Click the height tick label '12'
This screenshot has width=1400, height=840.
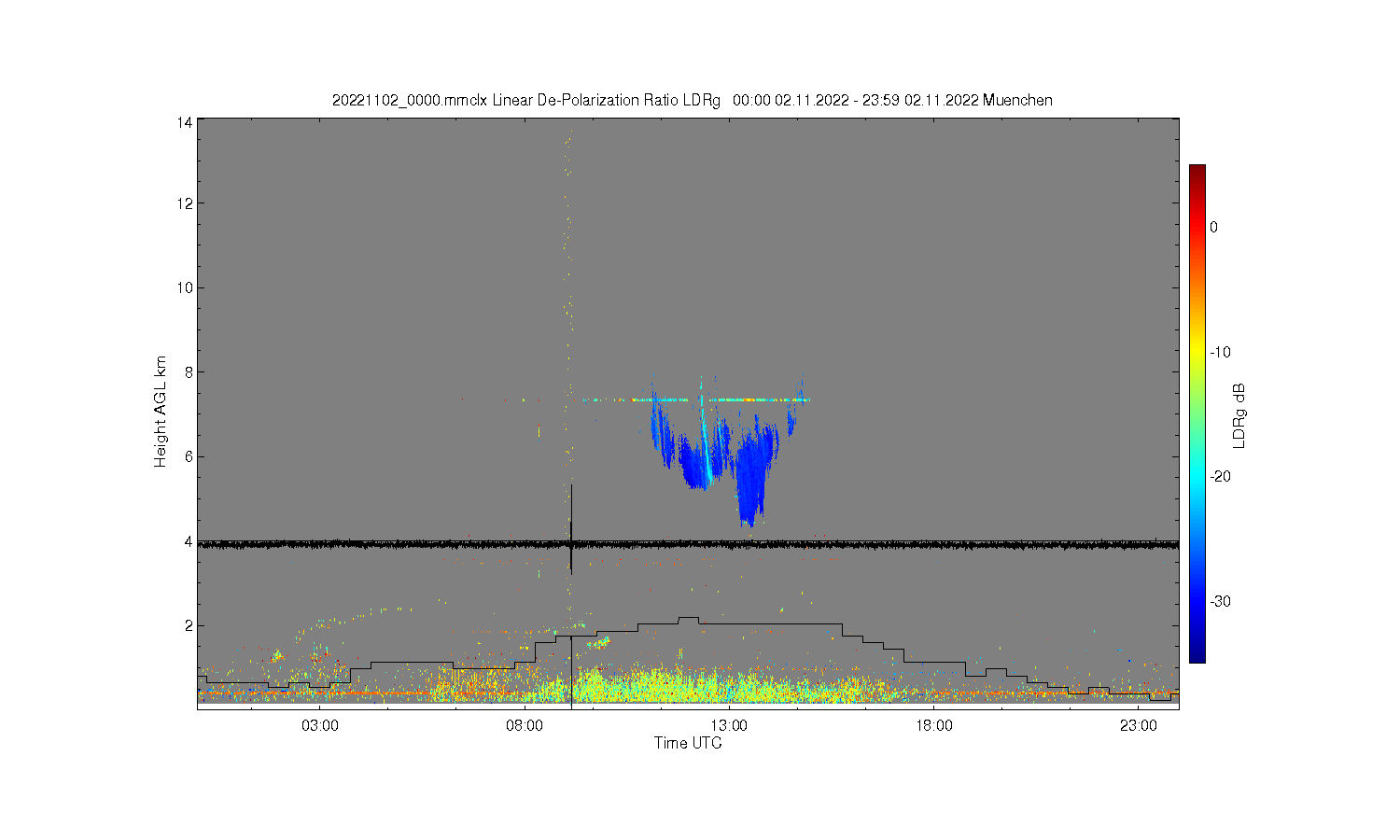click(185, 203)
